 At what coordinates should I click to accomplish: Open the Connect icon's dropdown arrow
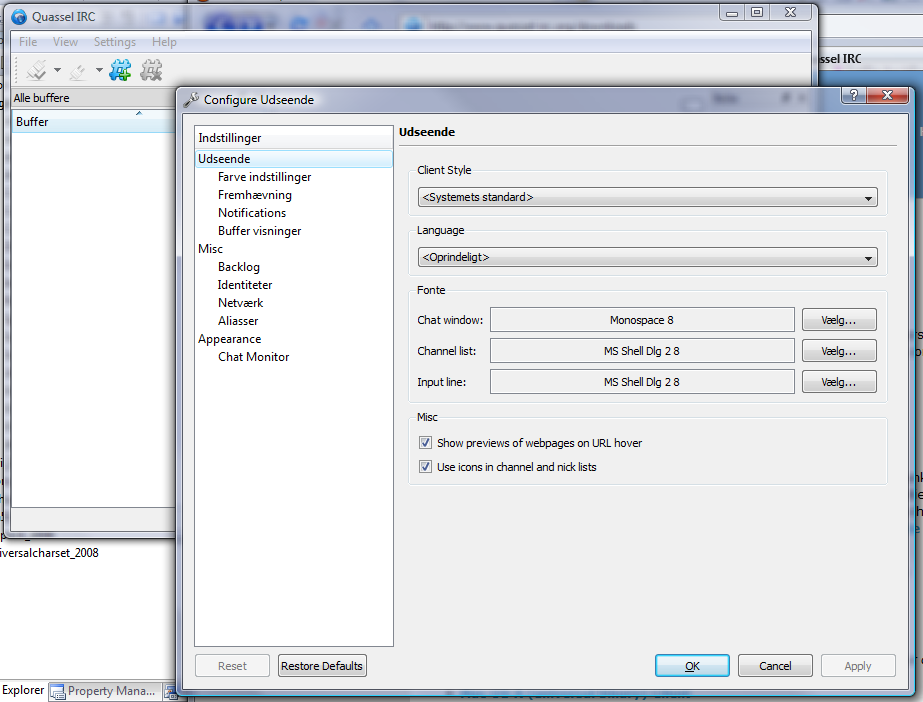57,70
